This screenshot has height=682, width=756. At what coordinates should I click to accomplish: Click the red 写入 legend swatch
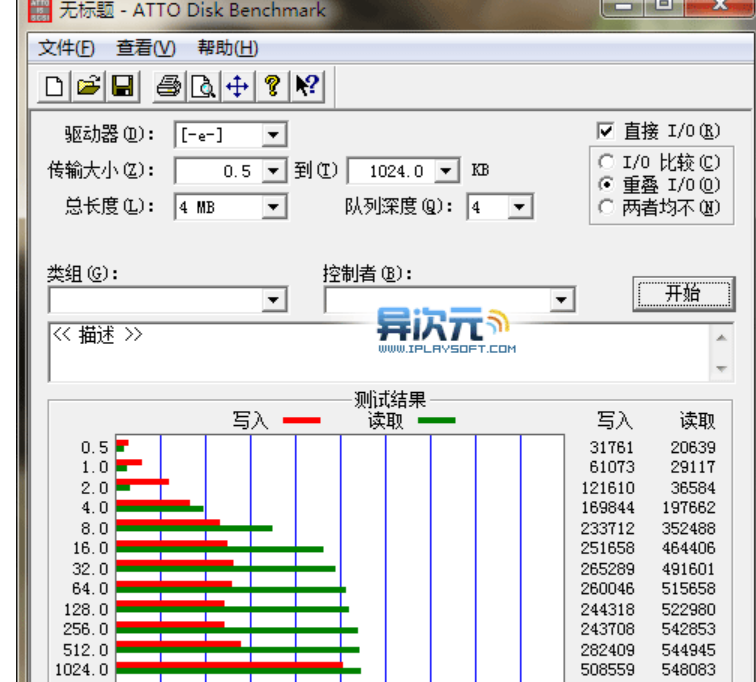[302, 421]
